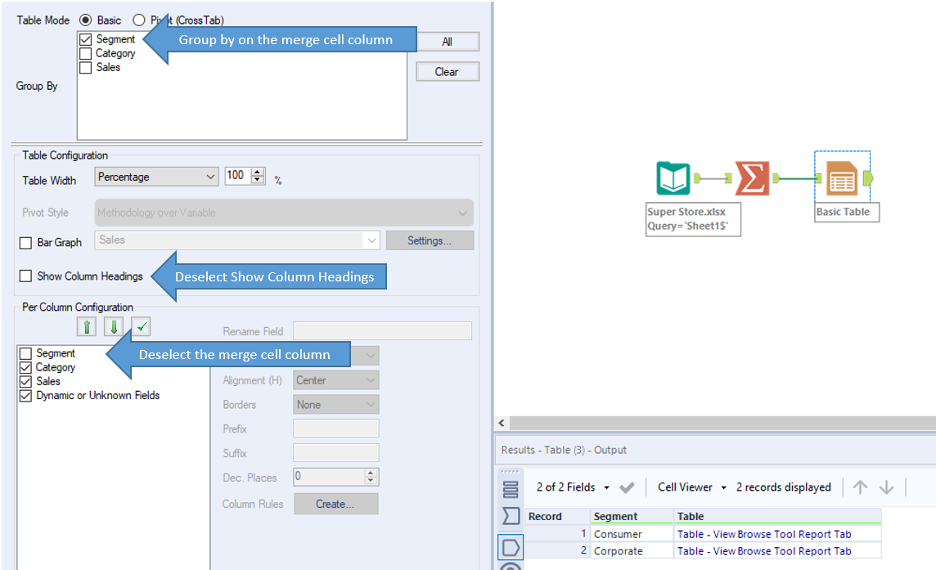The height and width of the screenshot is (570, 936).
Task: Open the Alignment (H) Center dropdown
Action: pyautogui.click(x=336, y=380)
